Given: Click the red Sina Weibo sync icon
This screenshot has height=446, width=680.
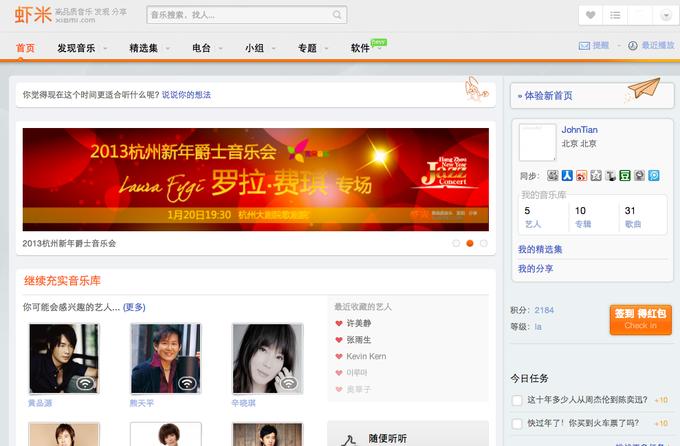Looking at the screenshot, I should click(x=582, y=175).
